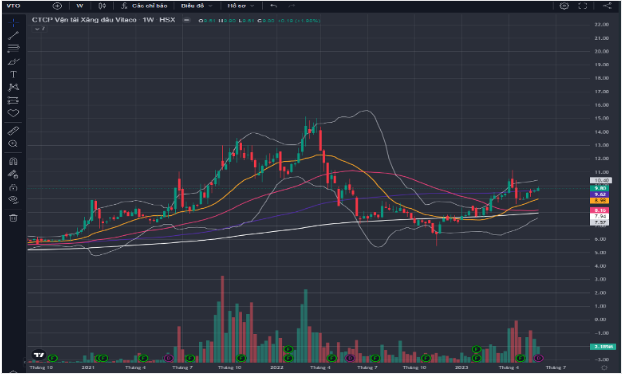
Task: Click the 2022 time axis label
Action: 277,368
